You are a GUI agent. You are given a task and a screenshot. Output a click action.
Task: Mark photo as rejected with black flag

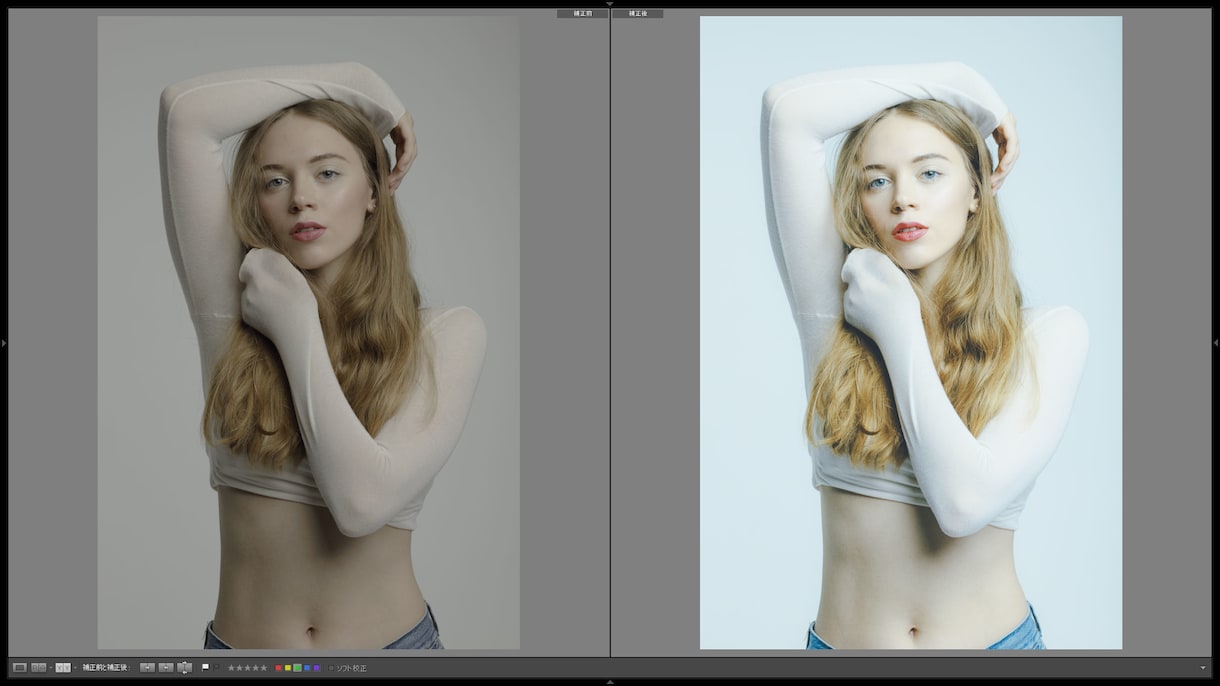(x=216, y=666)
